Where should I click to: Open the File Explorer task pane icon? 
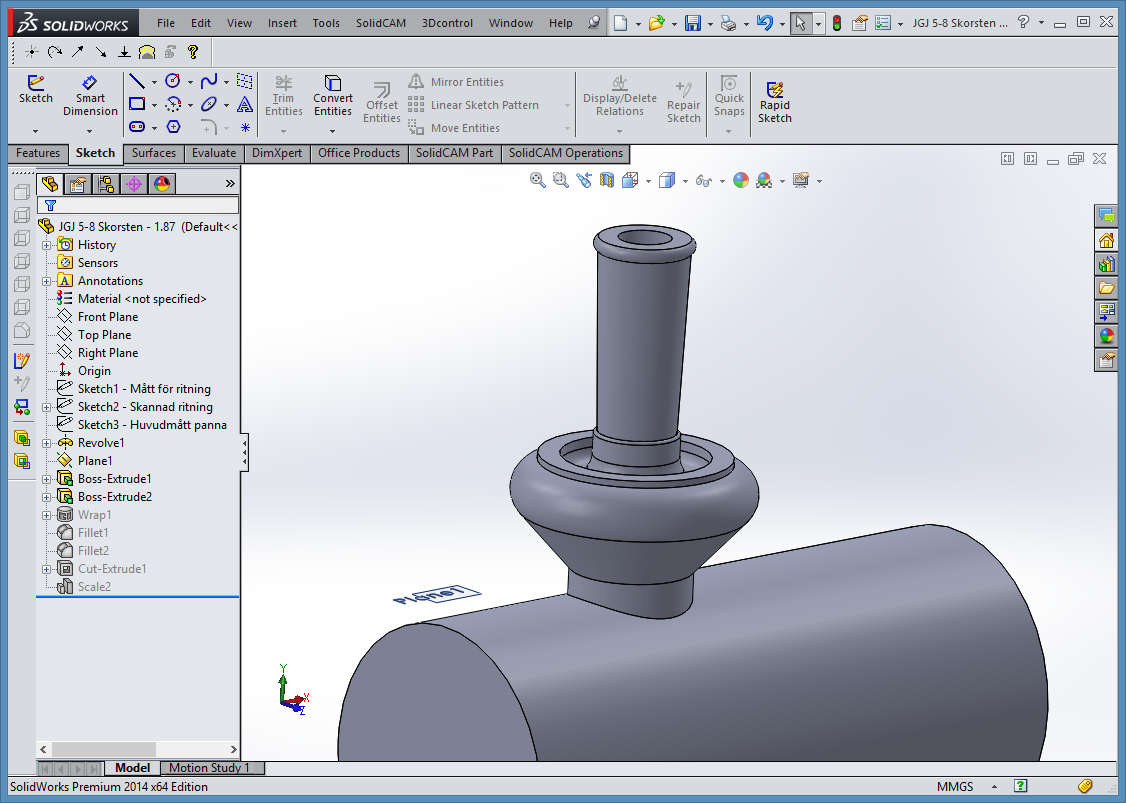pos(1106,287)
